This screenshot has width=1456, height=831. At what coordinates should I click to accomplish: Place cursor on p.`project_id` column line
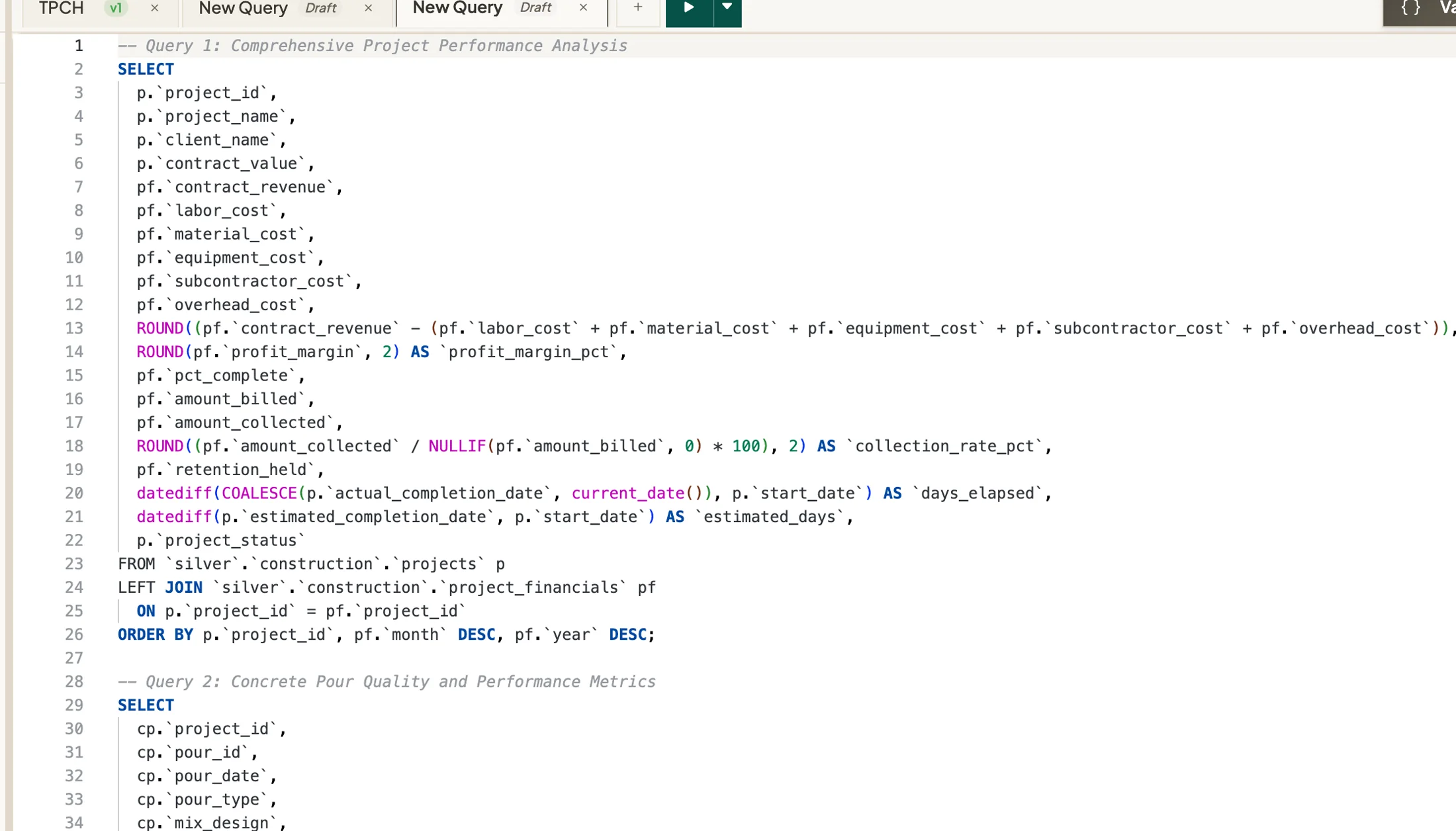pyautogui.click(x=206, y=93)
